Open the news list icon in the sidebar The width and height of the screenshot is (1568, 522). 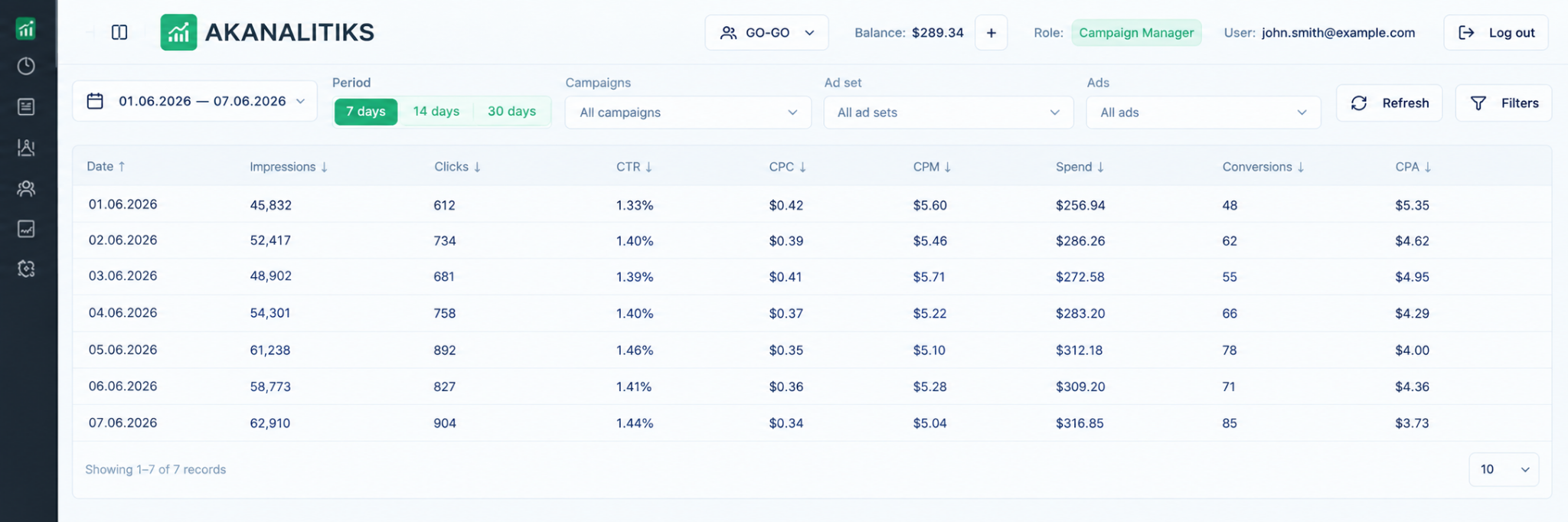point(26,106)
